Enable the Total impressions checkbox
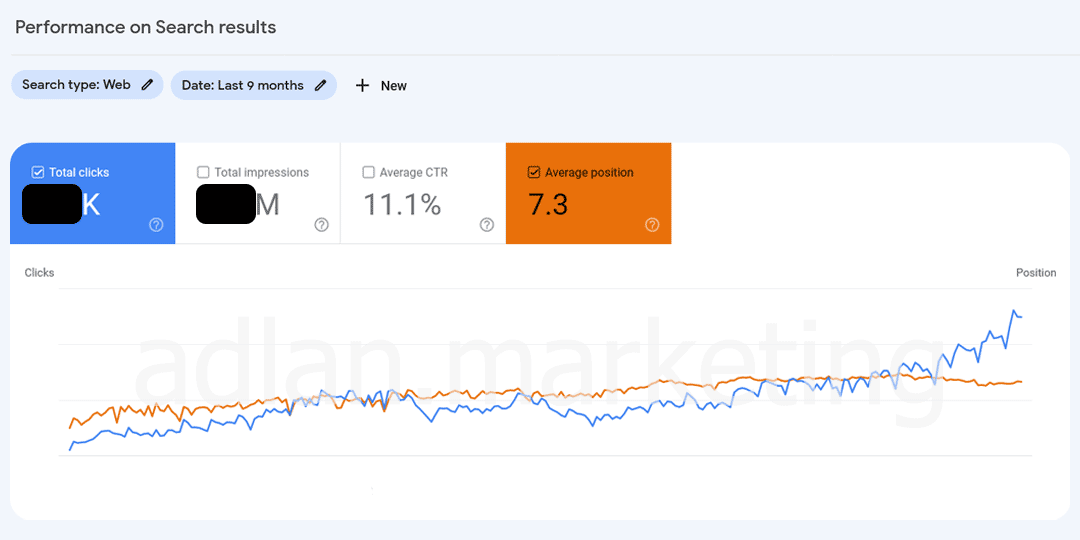The image size is (1080, 540). 203,172
